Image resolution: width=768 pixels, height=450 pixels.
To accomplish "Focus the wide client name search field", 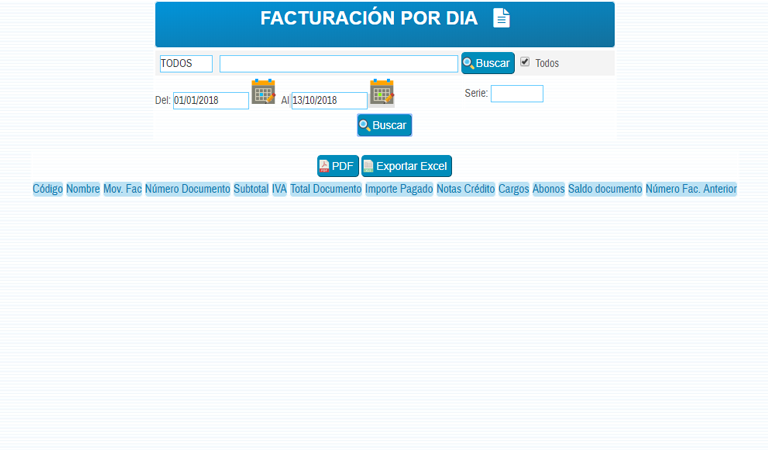I will [338, 63].
